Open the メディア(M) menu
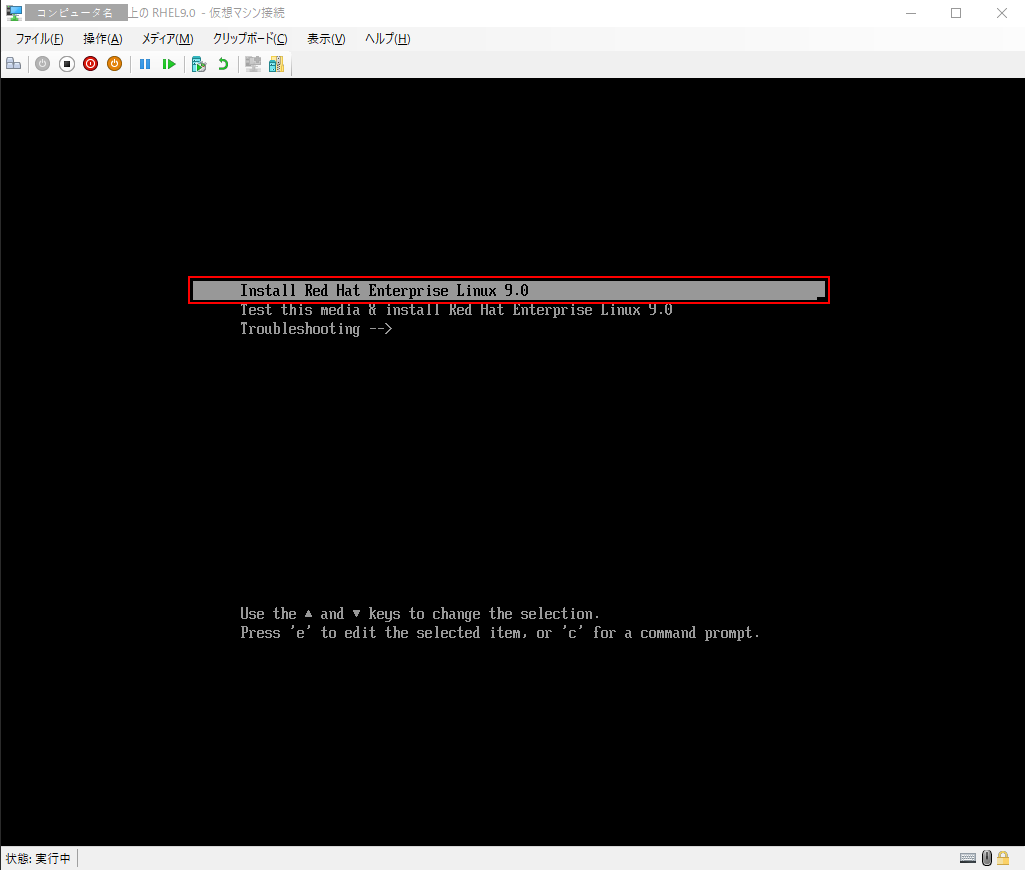Image resolution: width=1025 pixels, height=870 pixels. pyautogui.click(x=166, y=38)
